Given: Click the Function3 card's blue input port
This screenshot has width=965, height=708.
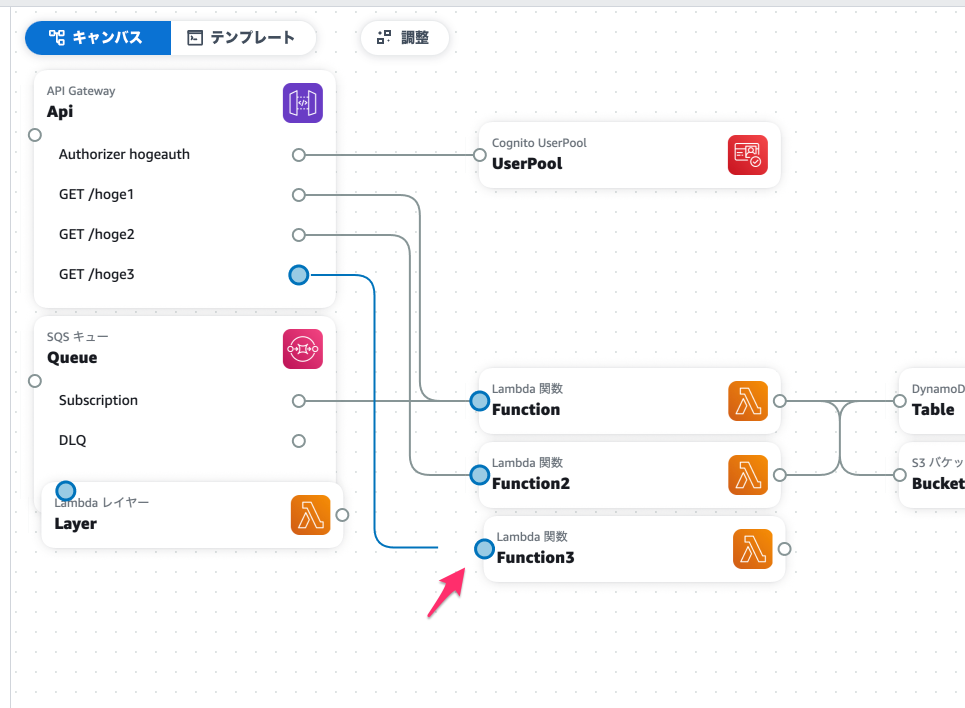Looking at the screenshot, I should coord(484,549).
